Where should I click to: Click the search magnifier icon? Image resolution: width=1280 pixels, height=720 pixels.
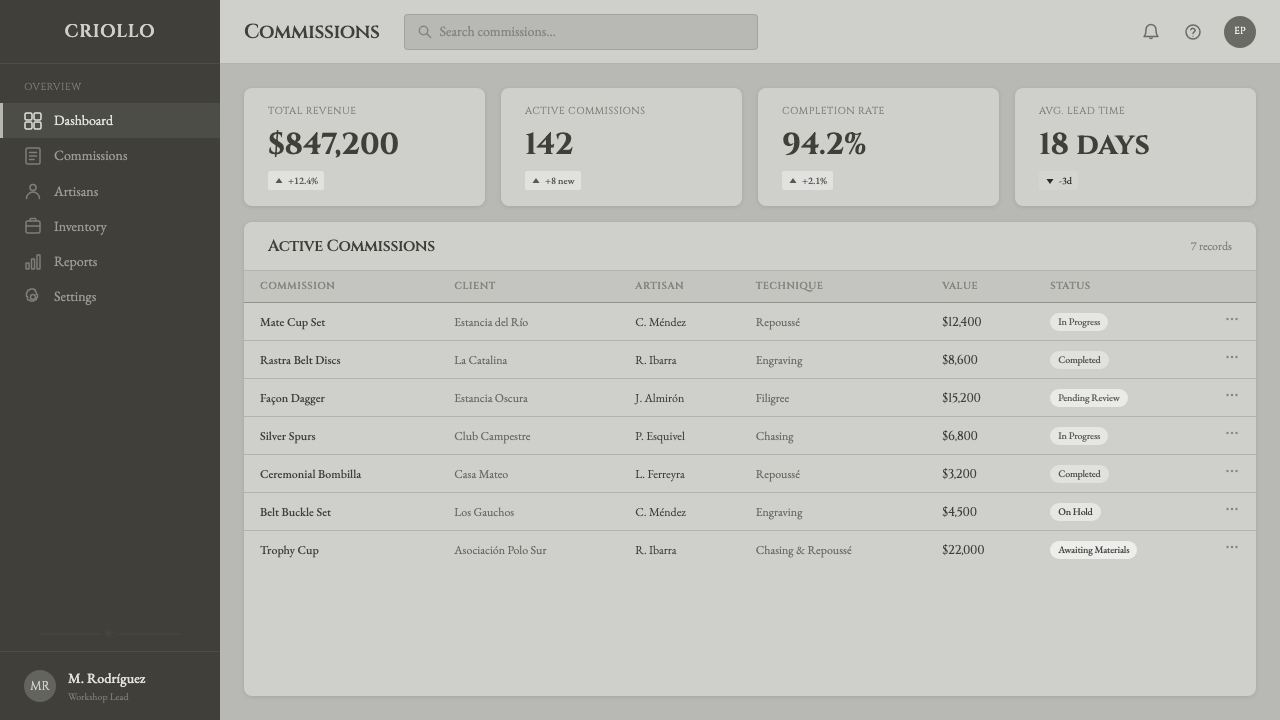(x=425, y=32)
